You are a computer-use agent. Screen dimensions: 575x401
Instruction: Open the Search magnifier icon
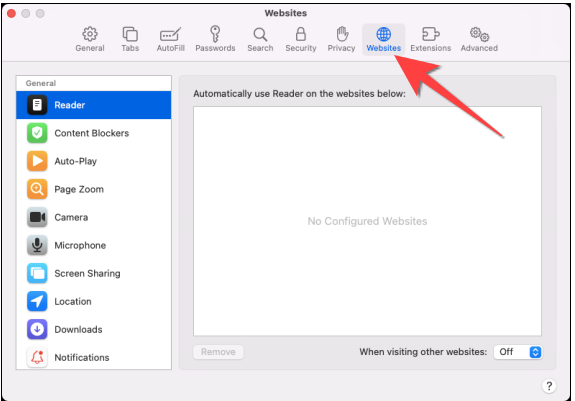(x=260, y=34)
